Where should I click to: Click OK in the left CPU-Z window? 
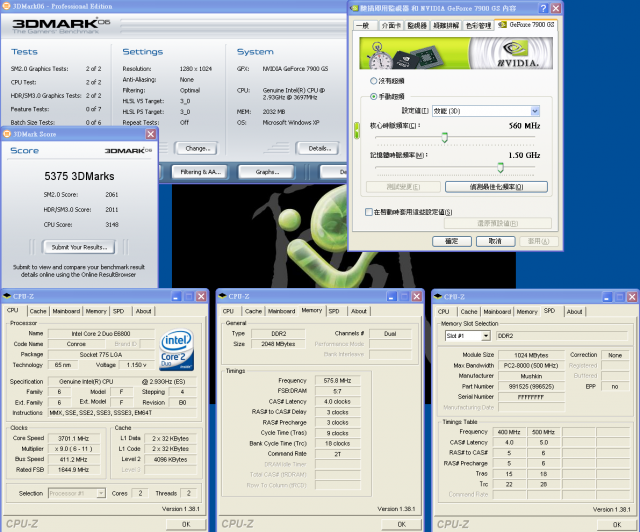pos(186,524)
